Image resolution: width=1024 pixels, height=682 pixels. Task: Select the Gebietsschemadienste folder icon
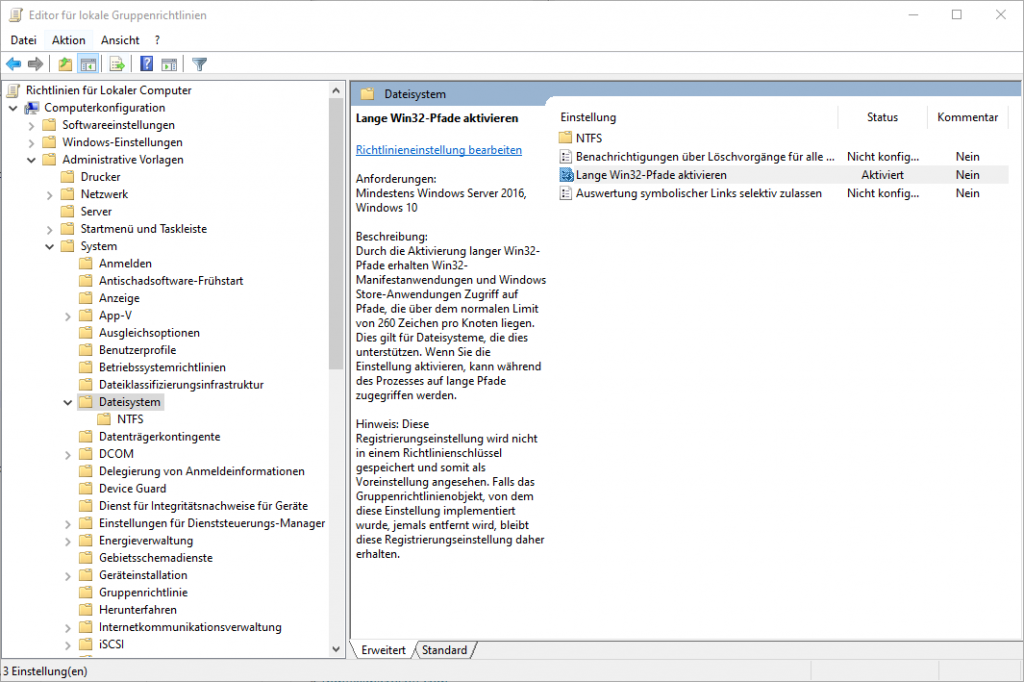(86, 558)
